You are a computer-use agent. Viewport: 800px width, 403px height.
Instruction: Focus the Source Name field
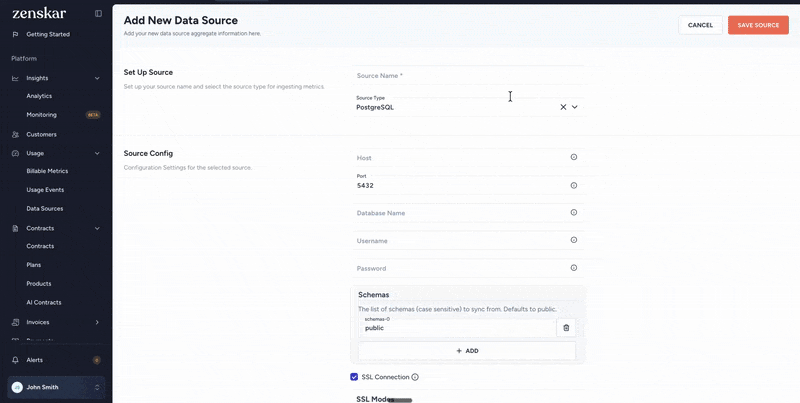[467, 75]
